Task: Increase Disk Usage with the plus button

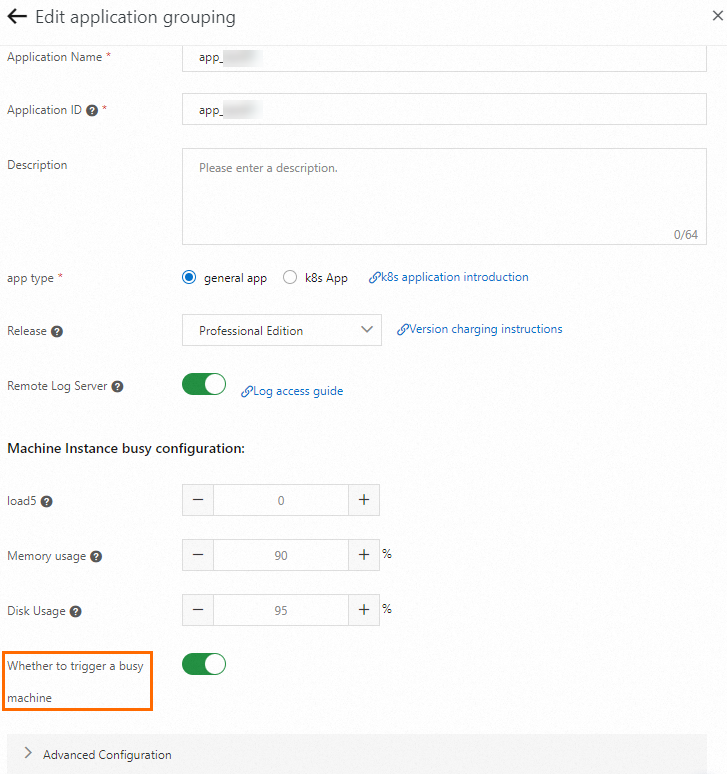Action: pos(364,610)
